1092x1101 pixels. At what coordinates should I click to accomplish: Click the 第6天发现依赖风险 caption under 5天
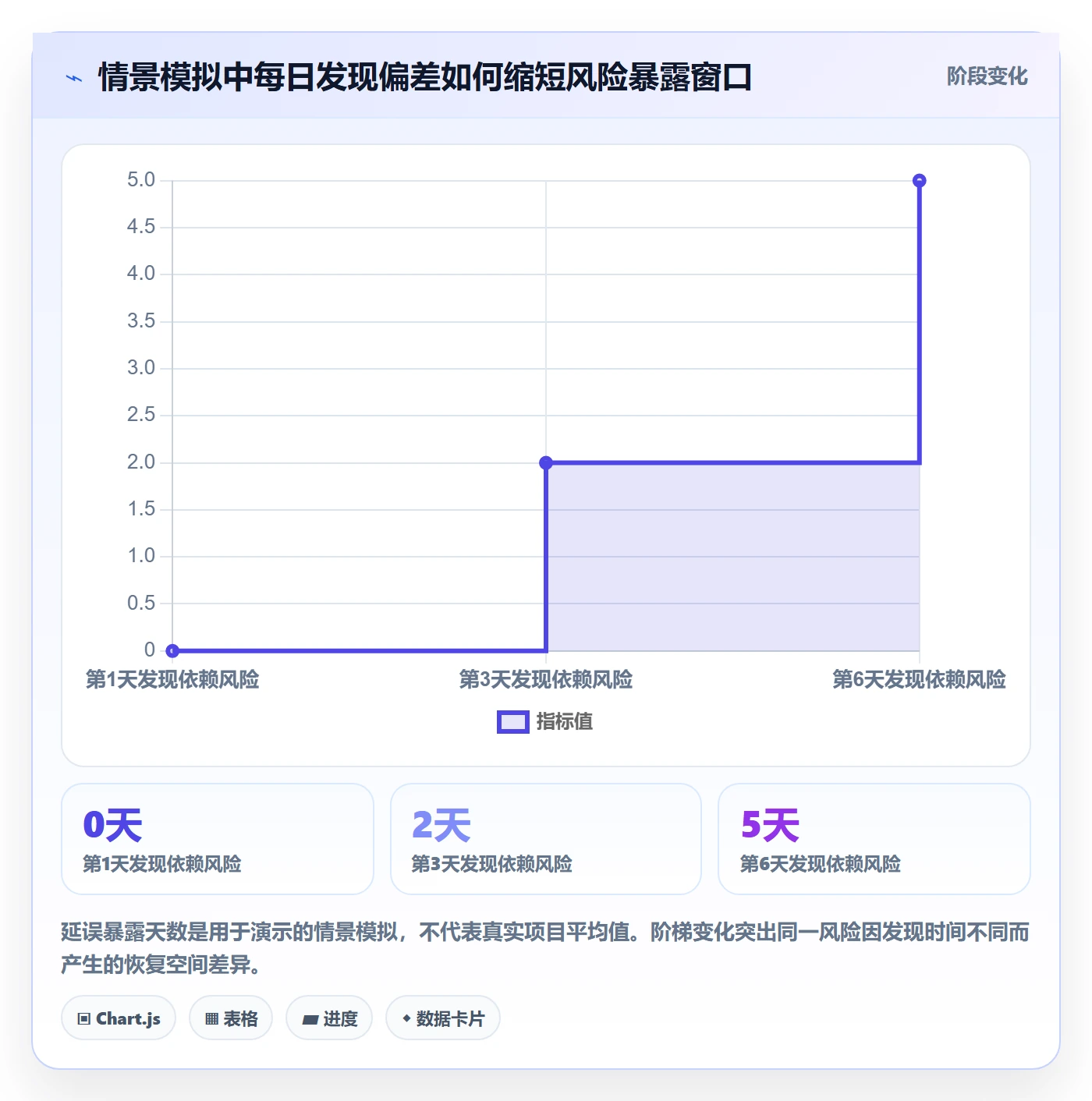tap(821, 864)
